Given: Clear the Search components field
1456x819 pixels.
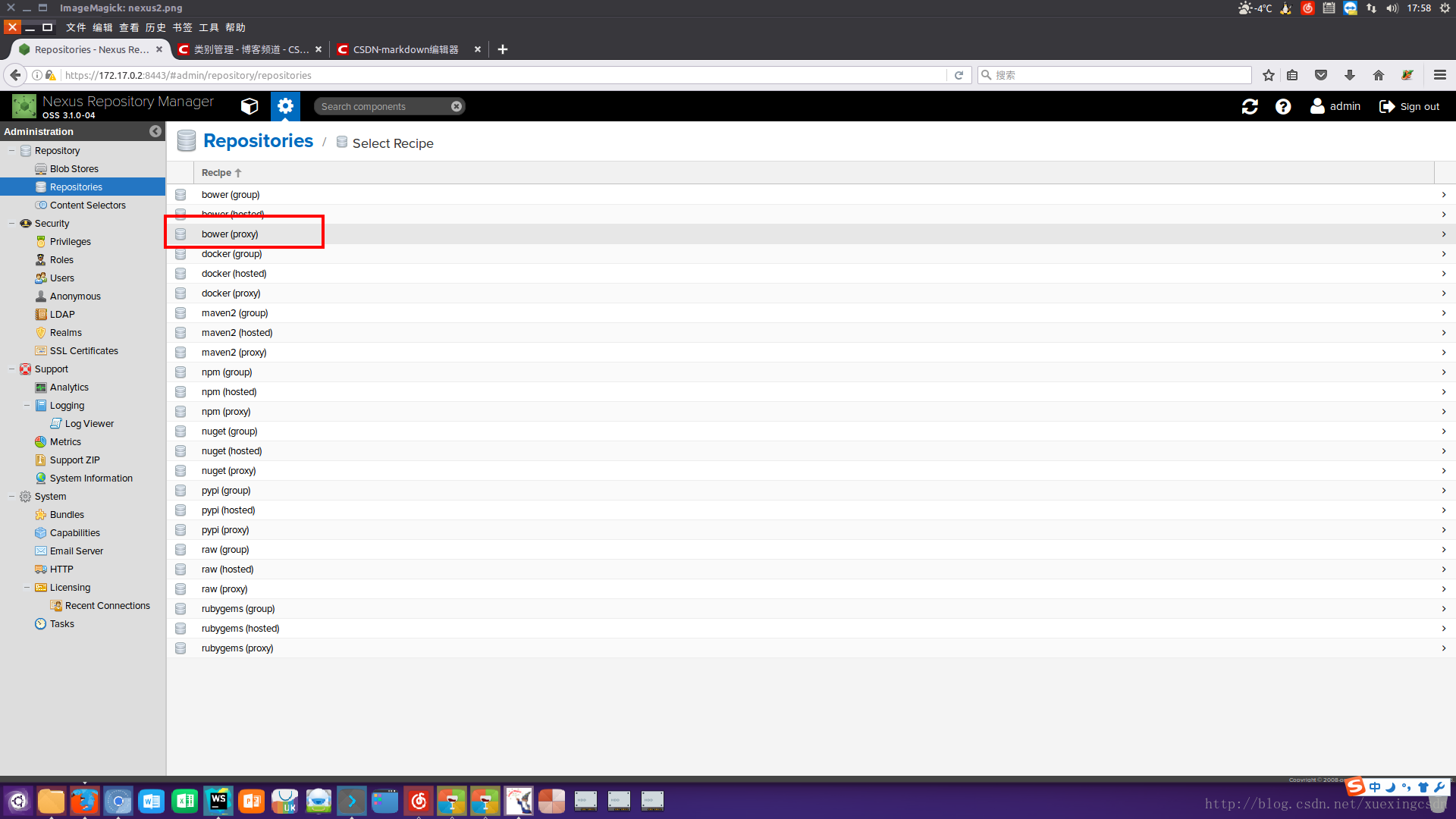Looking at the screenshot, I should tap(457, 106).
